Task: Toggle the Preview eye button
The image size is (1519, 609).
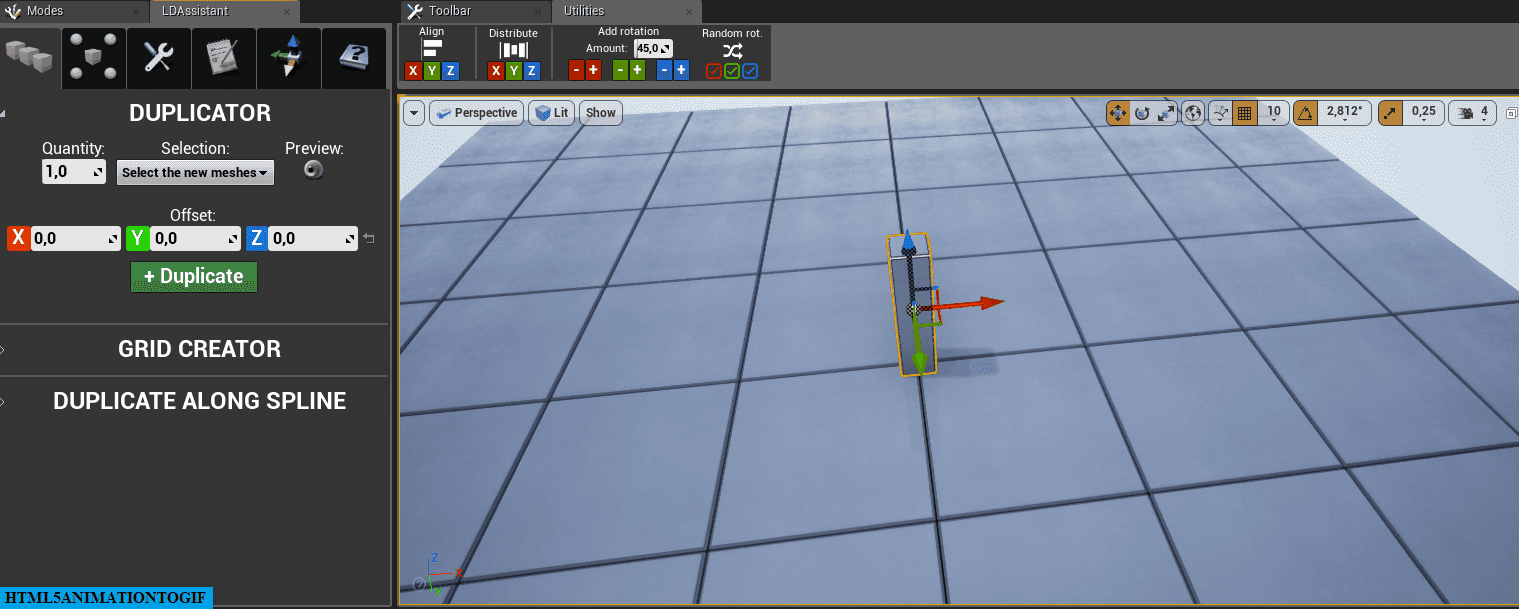Action: pos(314,170)
